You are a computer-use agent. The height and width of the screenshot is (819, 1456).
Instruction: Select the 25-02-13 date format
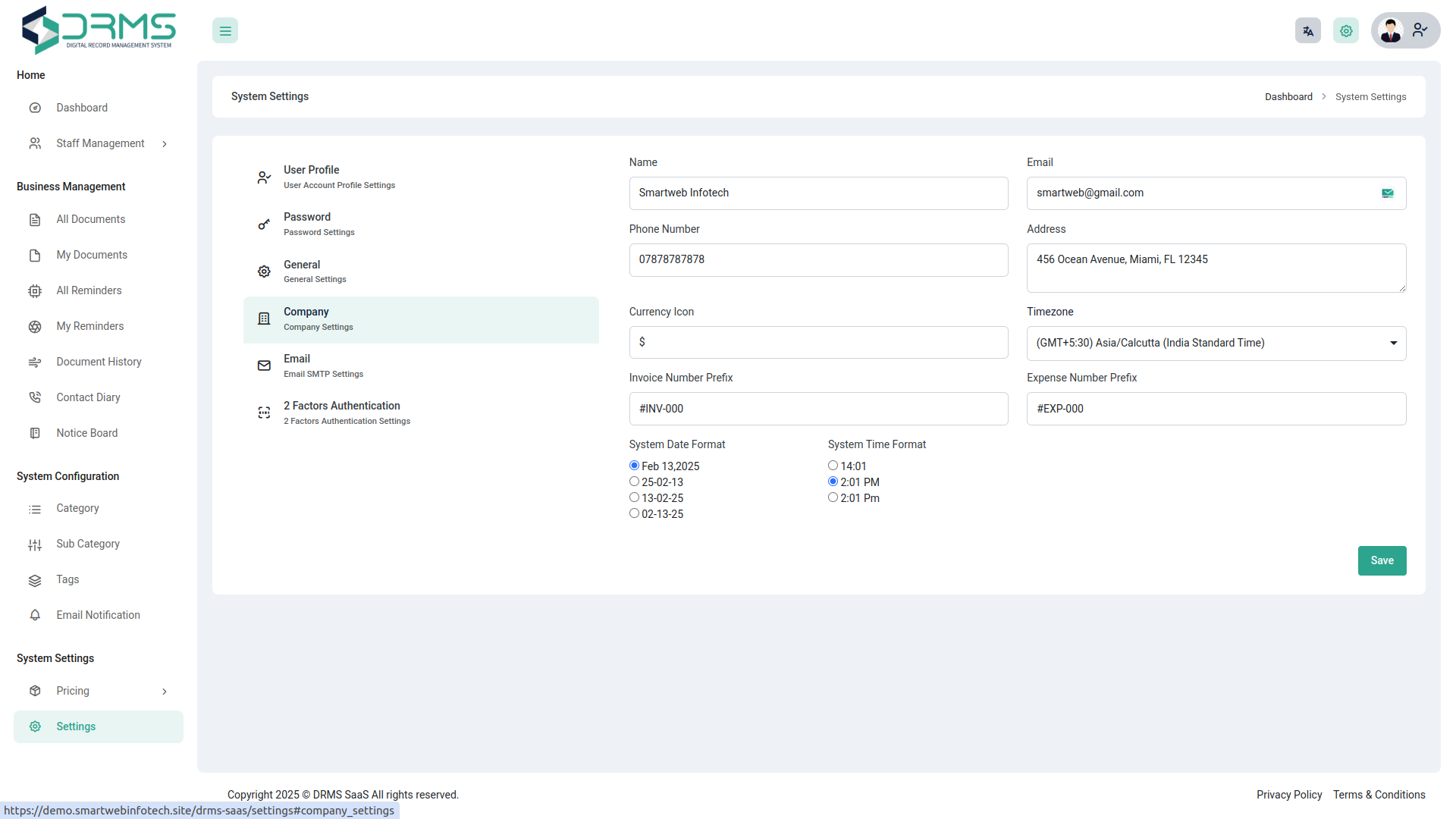click(634, 482)
